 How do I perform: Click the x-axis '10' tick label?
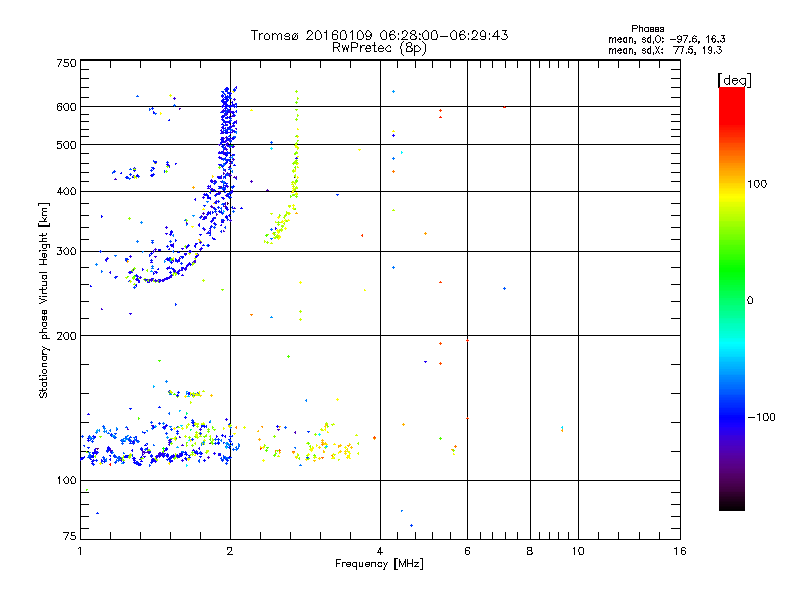click(578, 551)
